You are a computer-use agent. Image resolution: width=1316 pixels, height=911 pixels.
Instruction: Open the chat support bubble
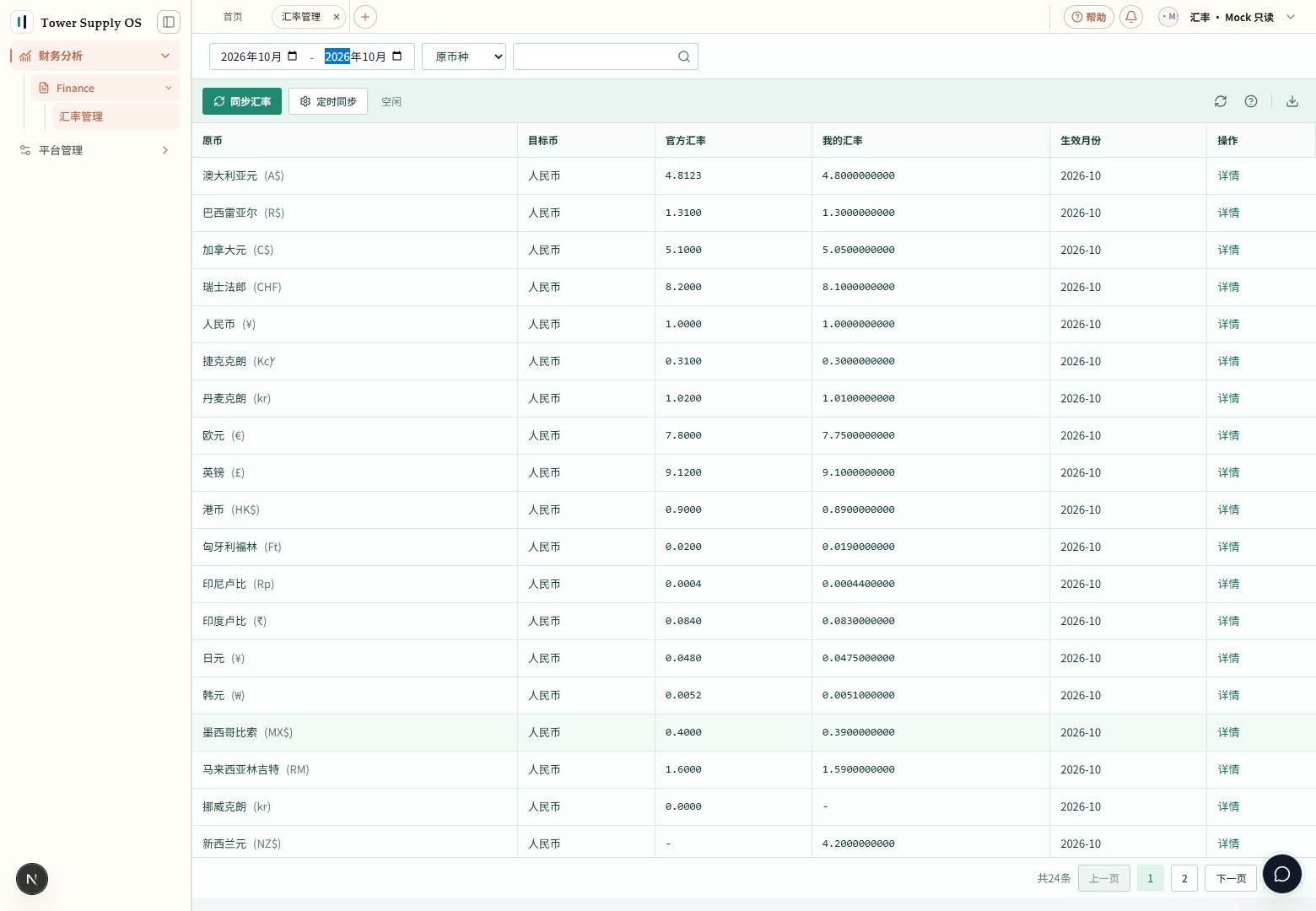pyautogui.click(x=1281, y=874)
